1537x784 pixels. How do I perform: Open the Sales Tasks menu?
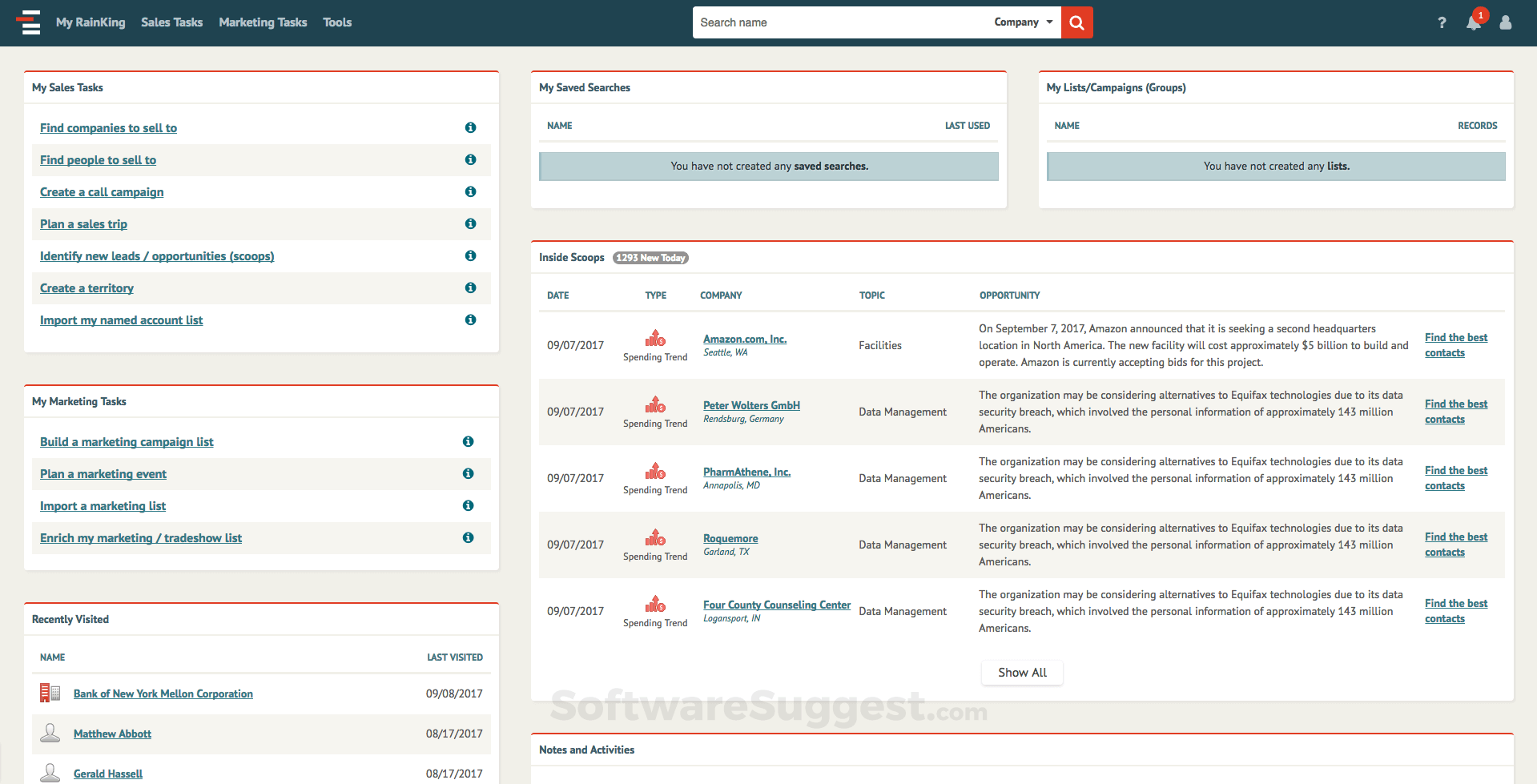tap(171, 22)
